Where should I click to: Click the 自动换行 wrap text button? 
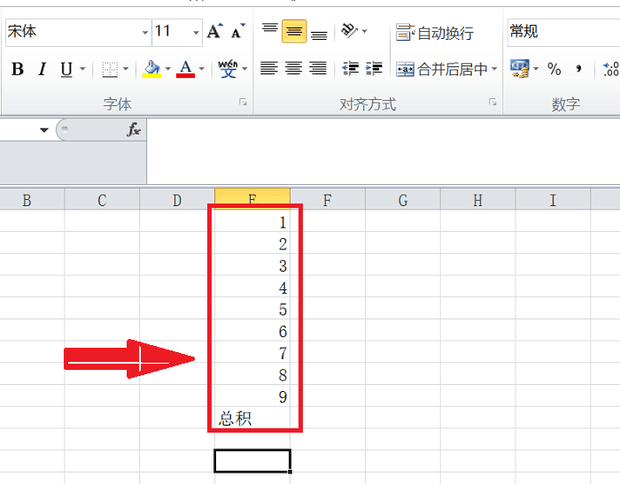435,33
